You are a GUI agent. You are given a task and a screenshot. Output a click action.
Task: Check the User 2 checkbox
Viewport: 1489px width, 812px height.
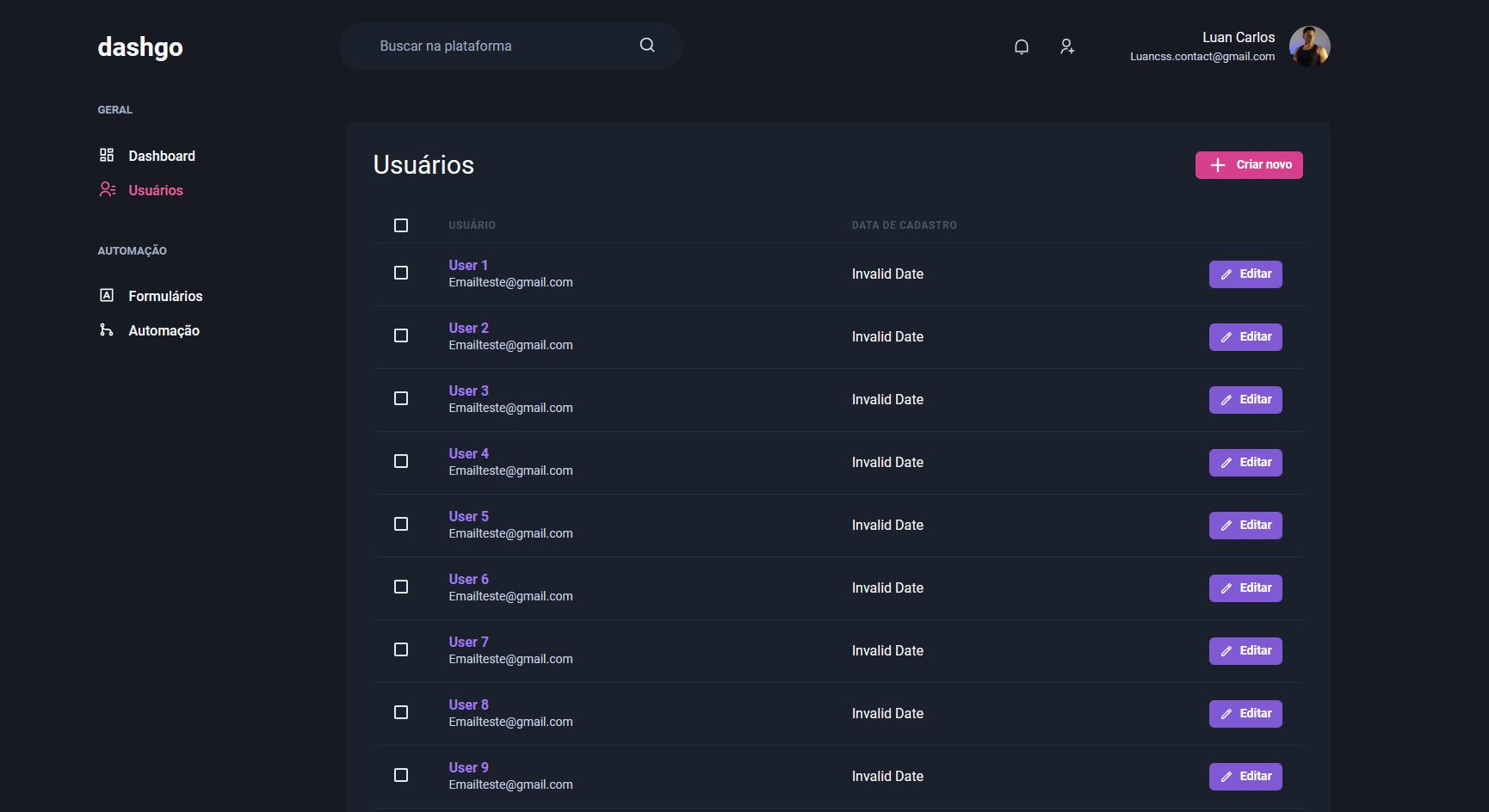pyautogui.click(x=401, y=335)
